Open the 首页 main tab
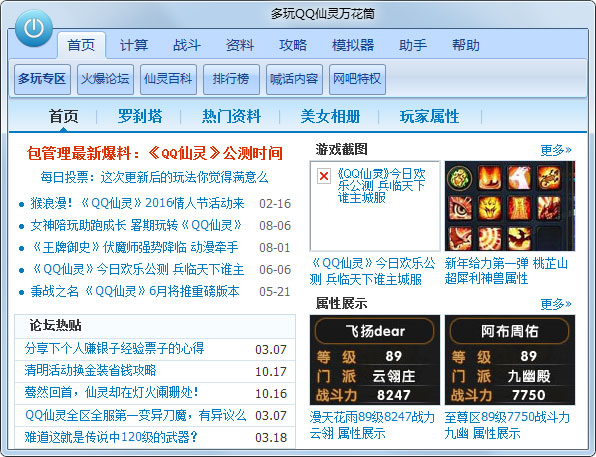 [81, 45]
